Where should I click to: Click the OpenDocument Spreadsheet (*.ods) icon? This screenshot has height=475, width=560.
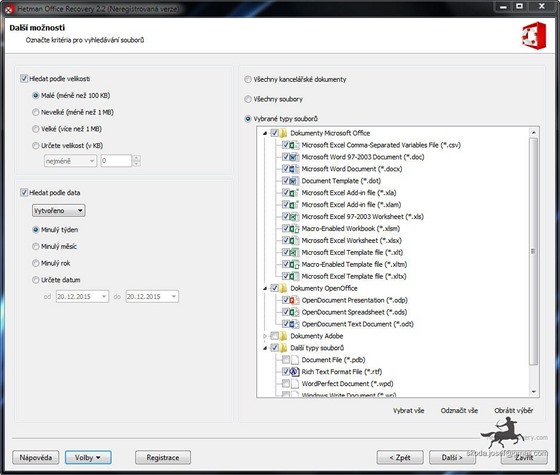coord(294,312)
